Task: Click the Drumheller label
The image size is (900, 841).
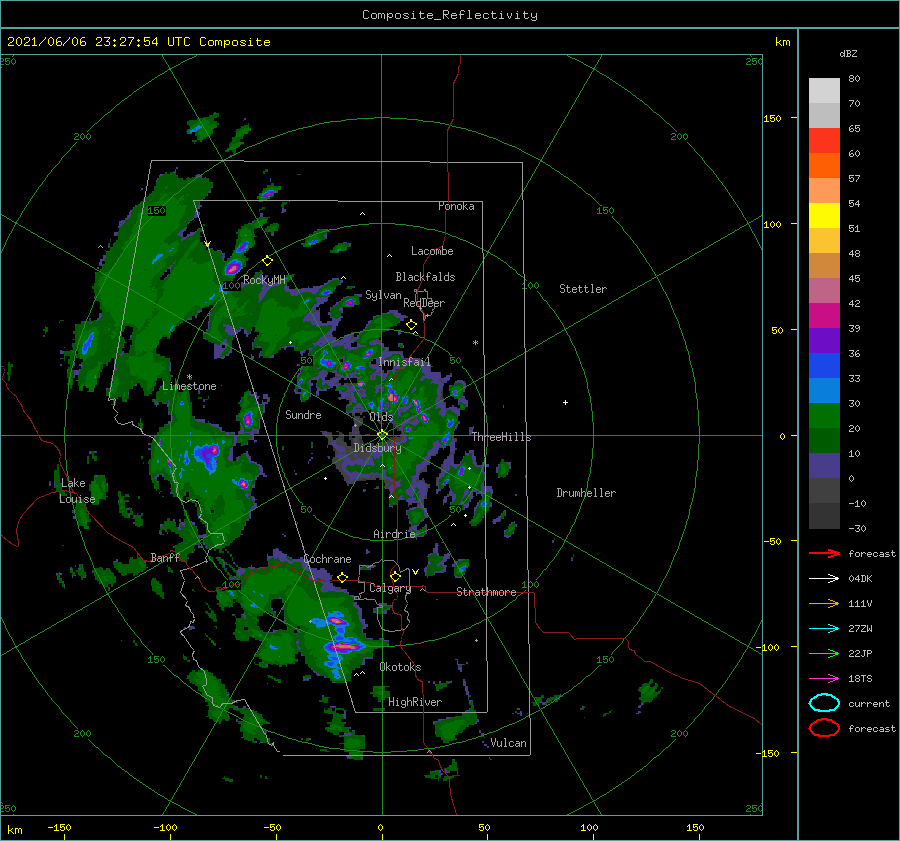Action: (586, 493)
